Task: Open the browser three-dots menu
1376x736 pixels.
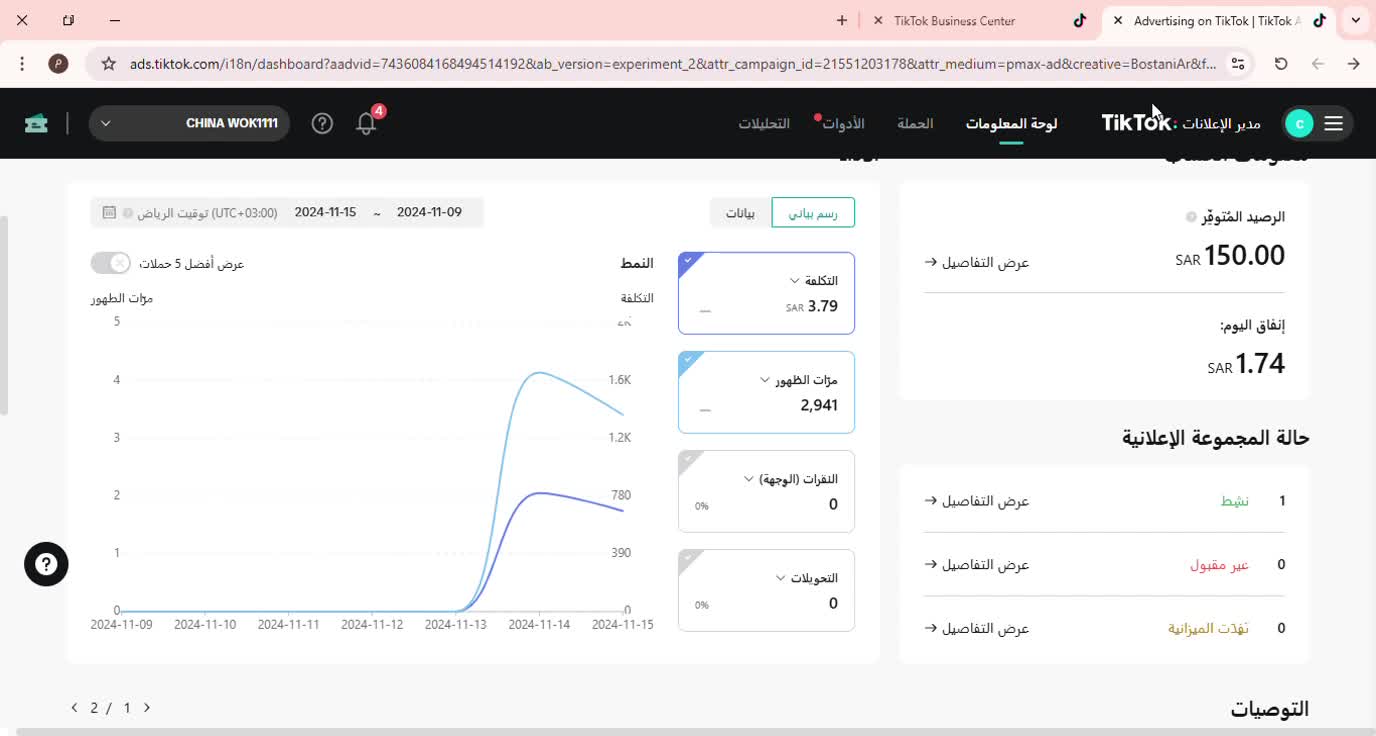Action: (22, 64)
